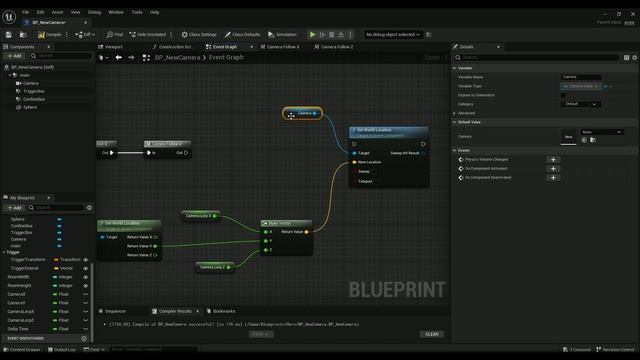Viewport: 640px width, 360px height.
Task: Navigate forward with the graph forward arrow
Action: click(131, 58)
